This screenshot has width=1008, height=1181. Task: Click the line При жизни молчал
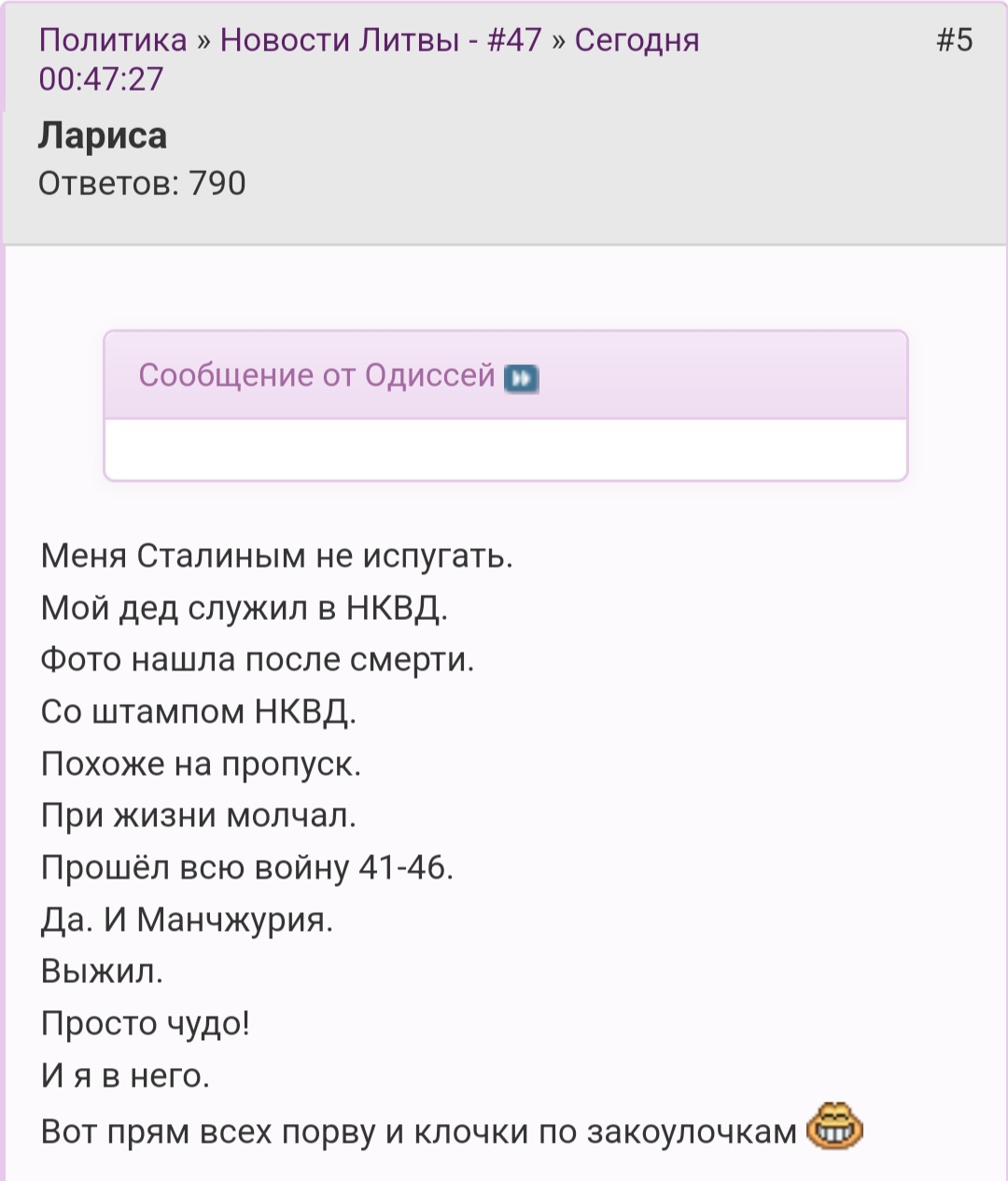199,816
